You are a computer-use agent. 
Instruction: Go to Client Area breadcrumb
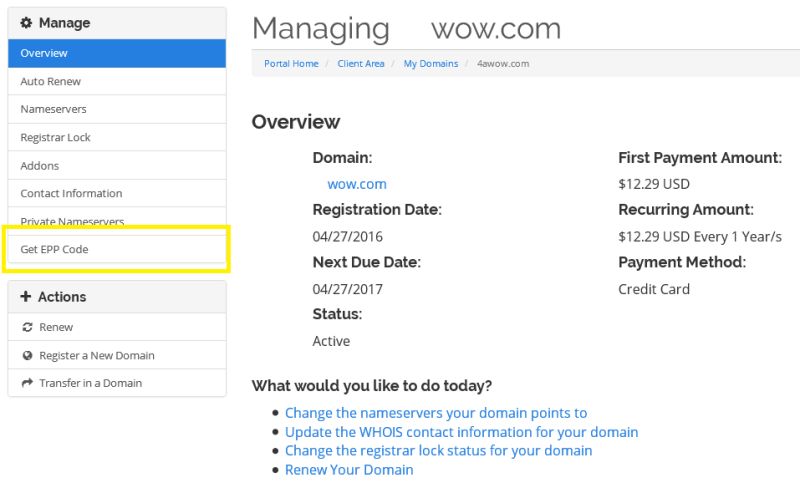(361, 64)
